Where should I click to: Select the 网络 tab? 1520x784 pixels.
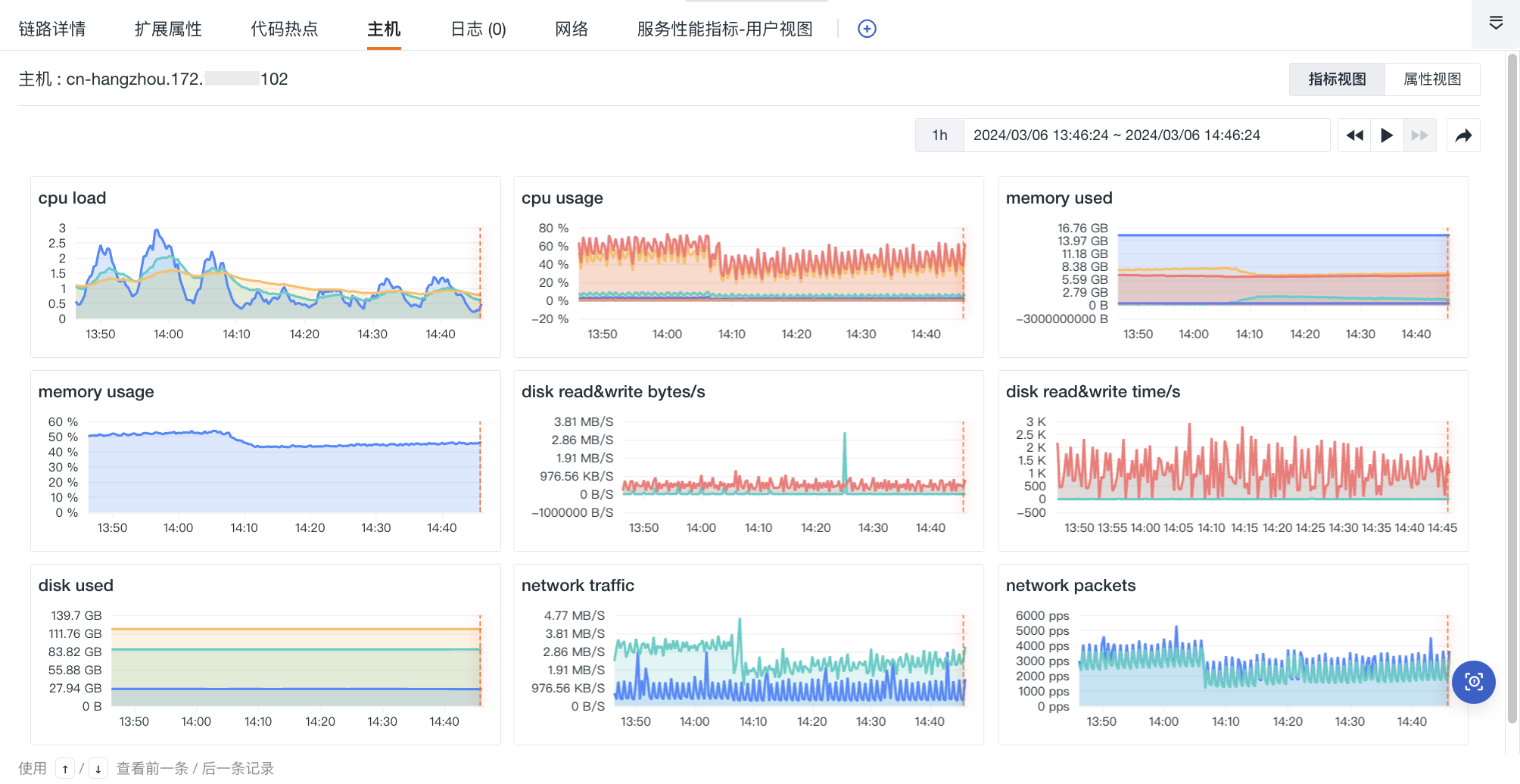(572, 29)
